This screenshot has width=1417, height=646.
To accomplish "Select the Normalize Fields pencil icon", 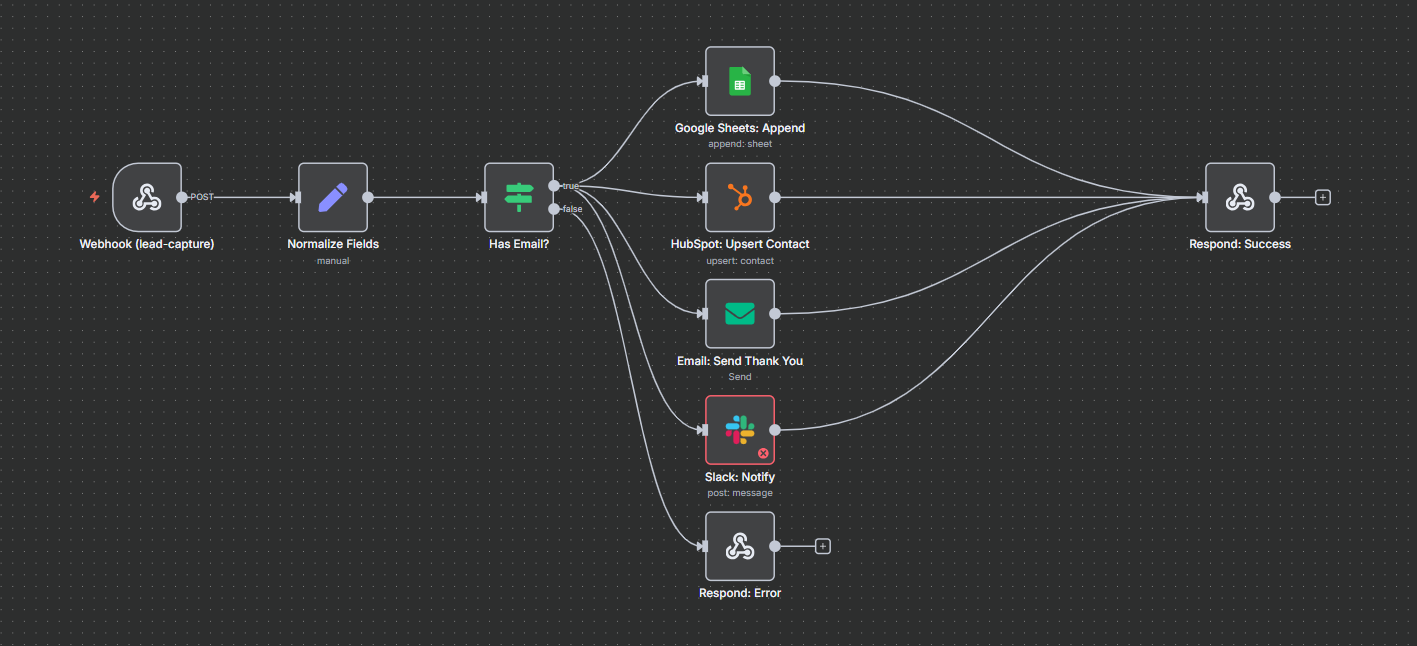I will click(x=333, y=197).
